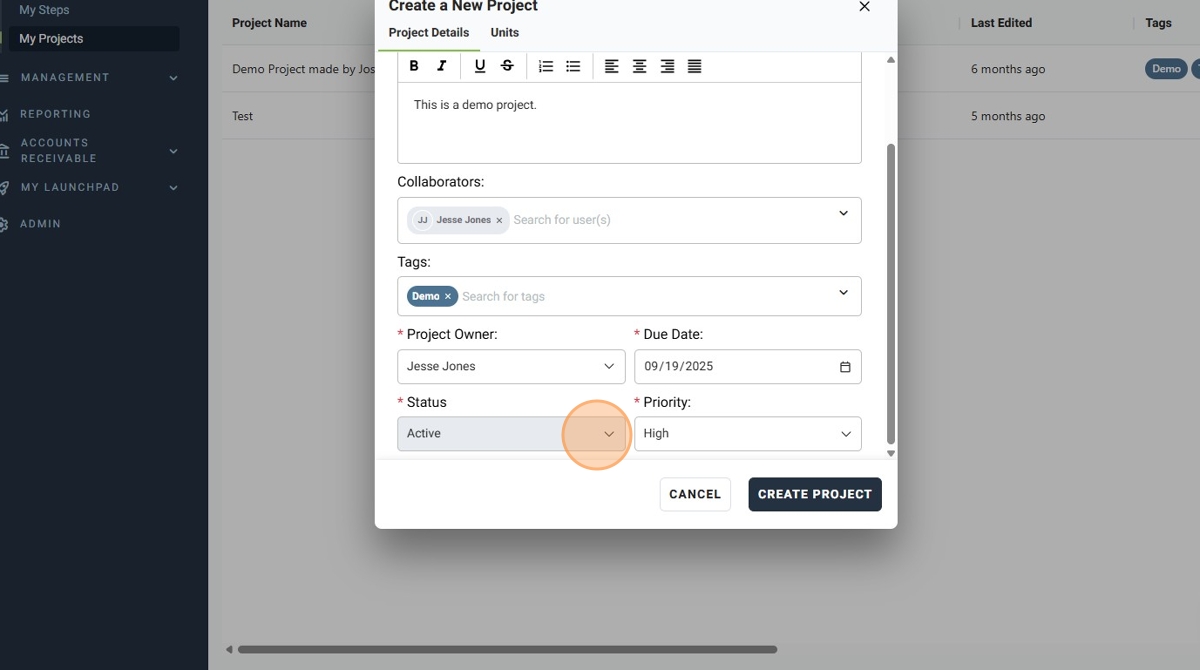Screen dimensions: 1200x670
Task: Align description text right
Action: pos(667,66)
